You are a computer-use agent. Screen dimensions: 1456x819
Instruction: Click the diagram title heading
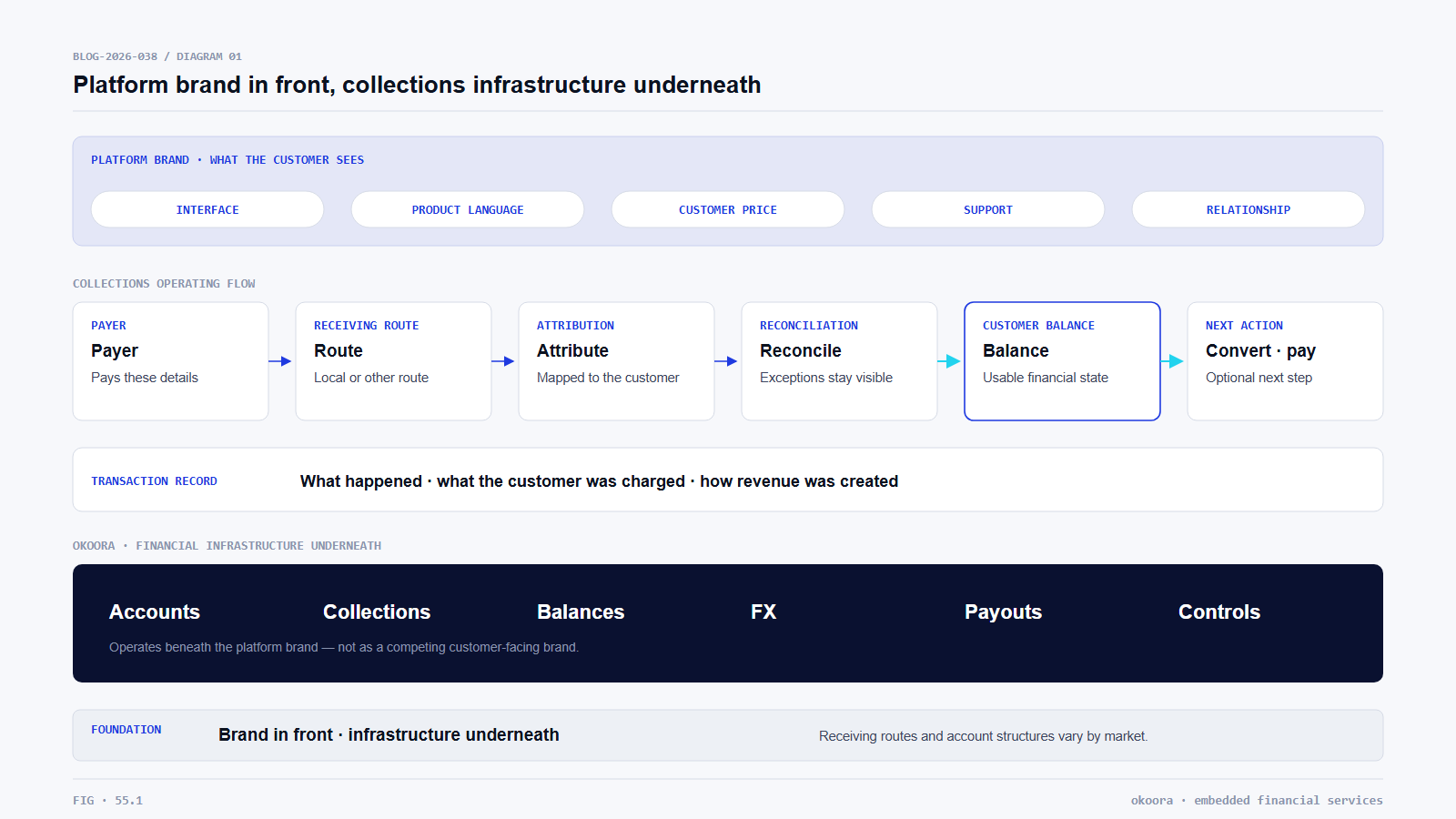[417, 85]
